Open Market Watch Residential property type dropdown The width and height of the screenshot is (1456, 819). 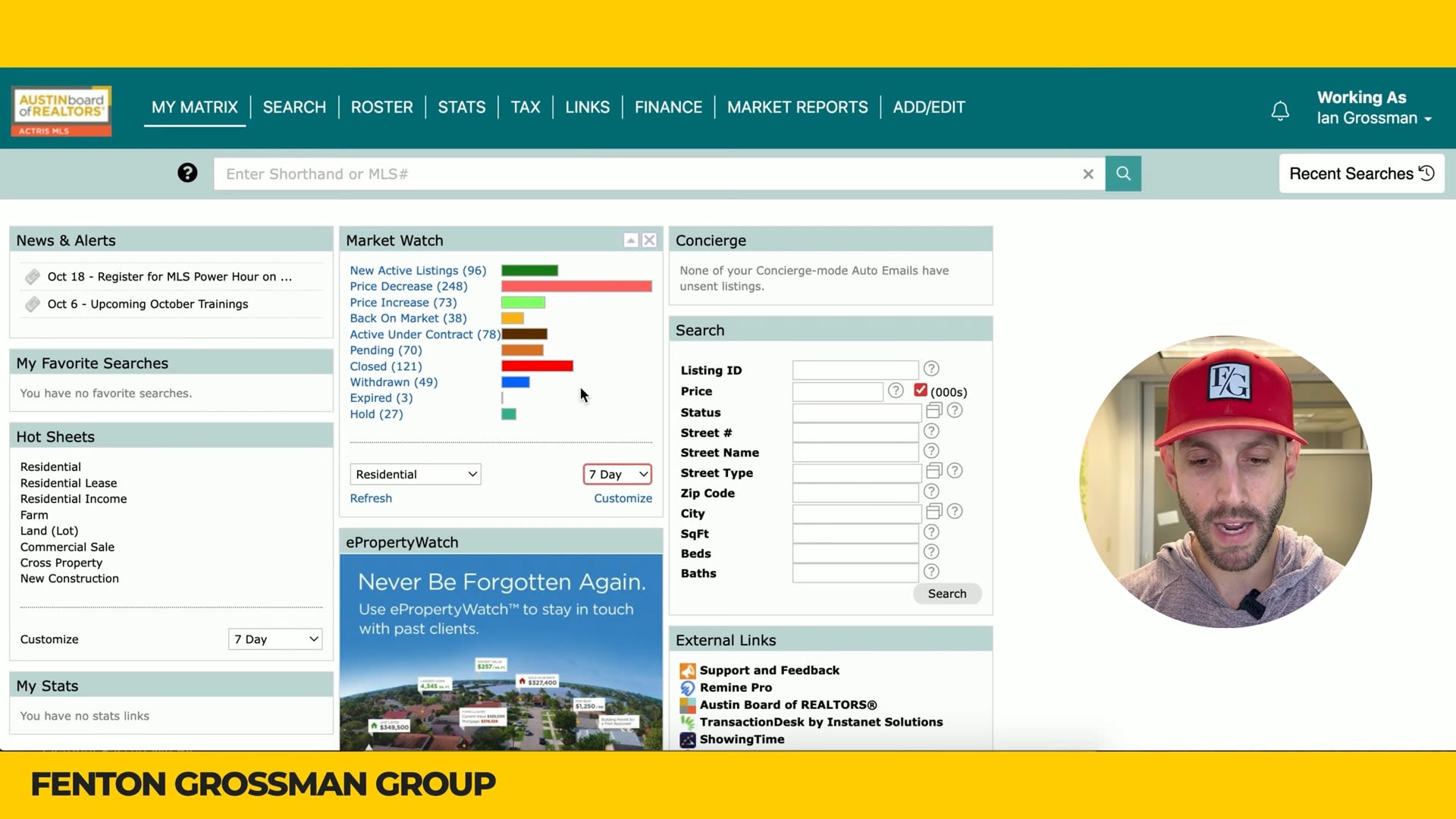[416, 475]
